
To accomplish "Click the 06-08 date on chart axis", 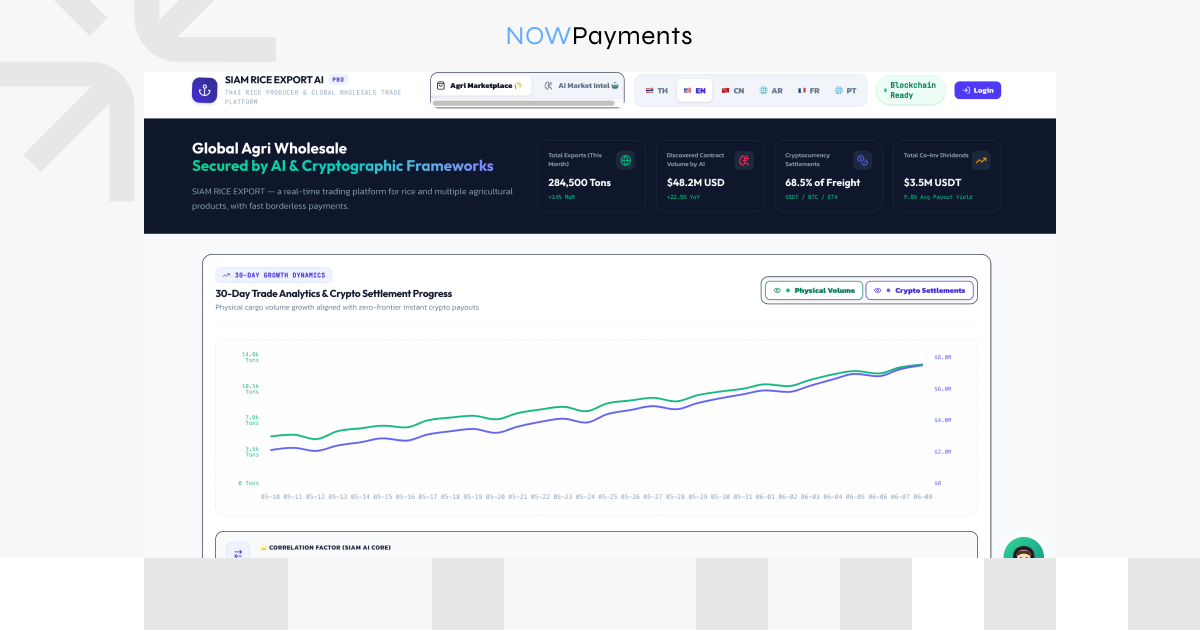I will coord(922,496).
